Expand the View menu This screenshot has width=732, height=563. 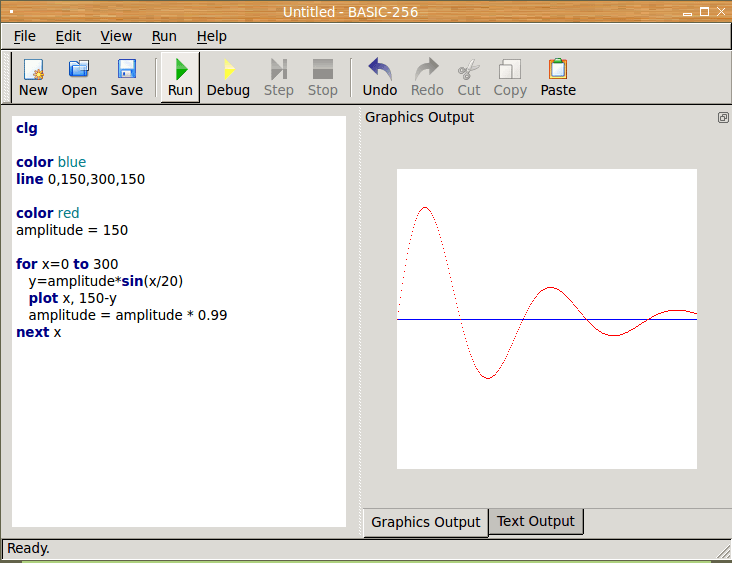pyautogui.click(x=116, y=36)
